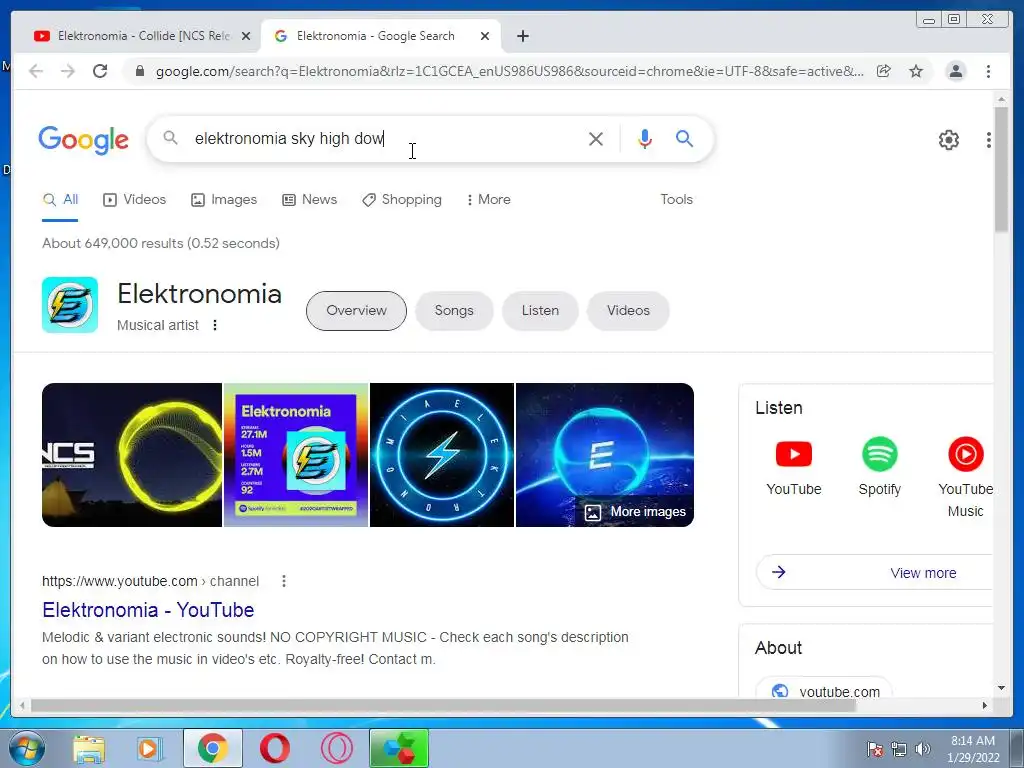Select the Songs chip
This screenshot has height=768, width=1024.
pos(454,311)
